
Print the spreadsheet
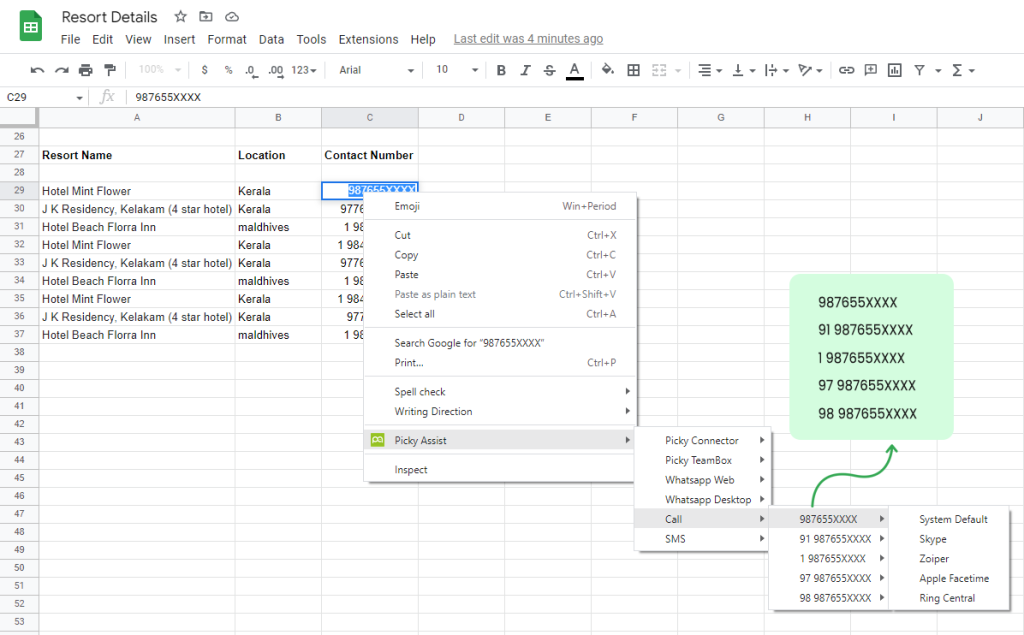(x=86, y=70)
